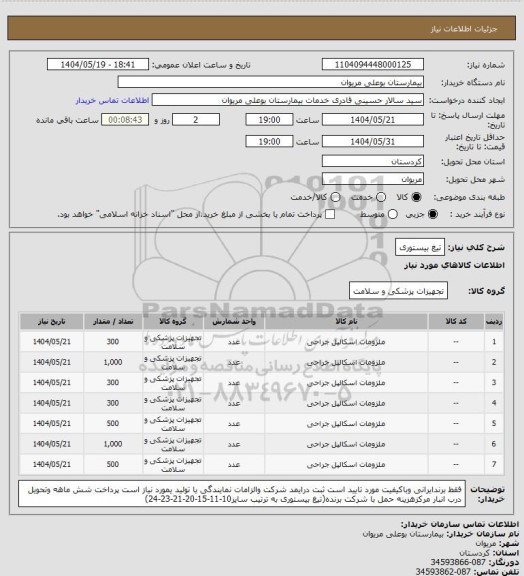Click the buyer name field بیمارستان بوعلی مریوان
The width and height of the screenshot is (524, 576).
point(270,82)
